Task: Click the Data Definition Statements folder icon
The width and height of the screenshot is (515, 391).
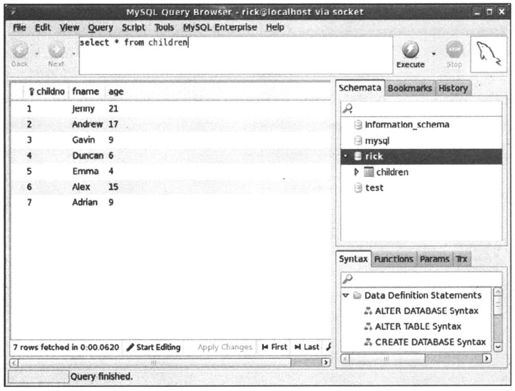Action: pyautogui.click(x=357, y=295)
